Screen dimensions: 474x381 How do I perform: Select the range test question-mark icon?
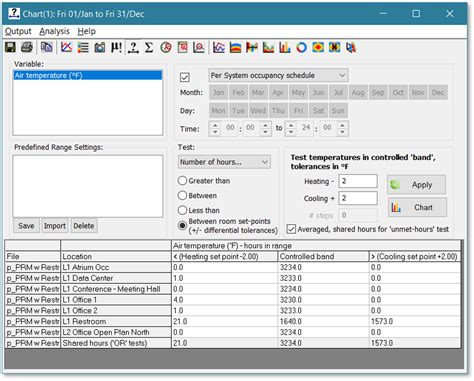(x=133, y=47)
